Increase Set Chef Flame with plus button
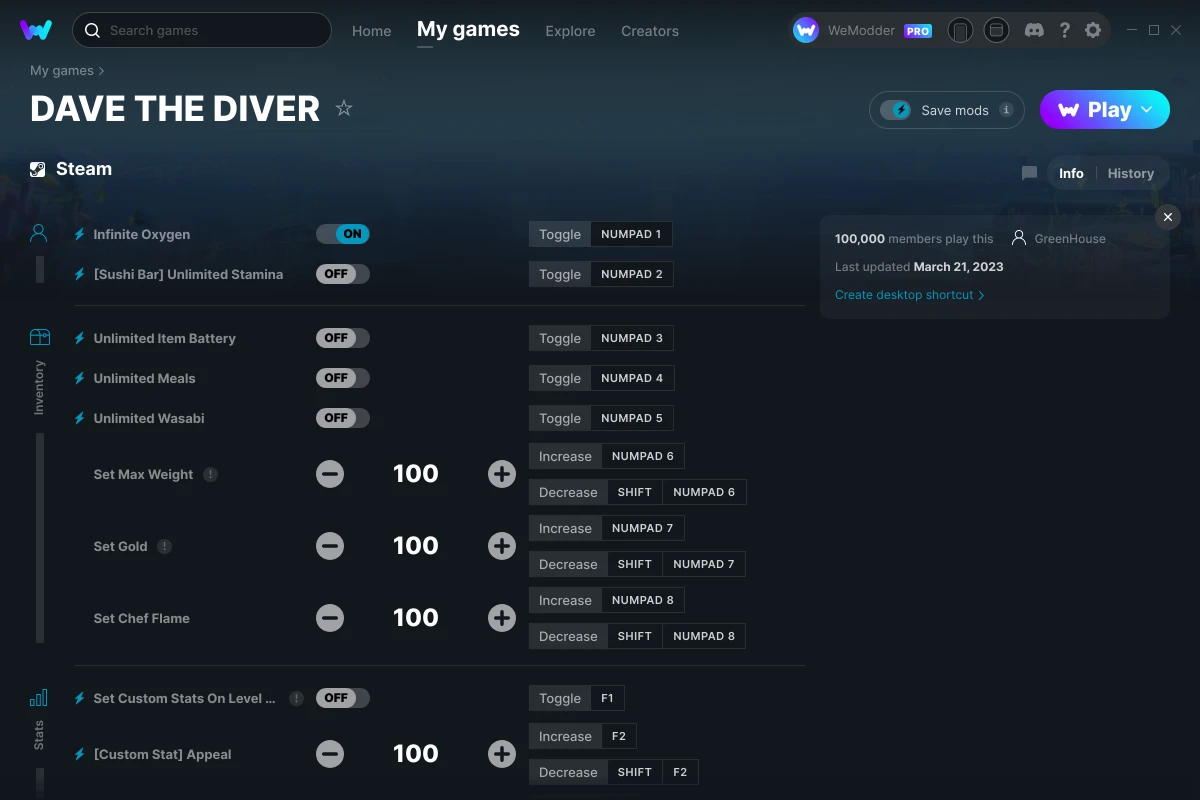 (502, 618)
